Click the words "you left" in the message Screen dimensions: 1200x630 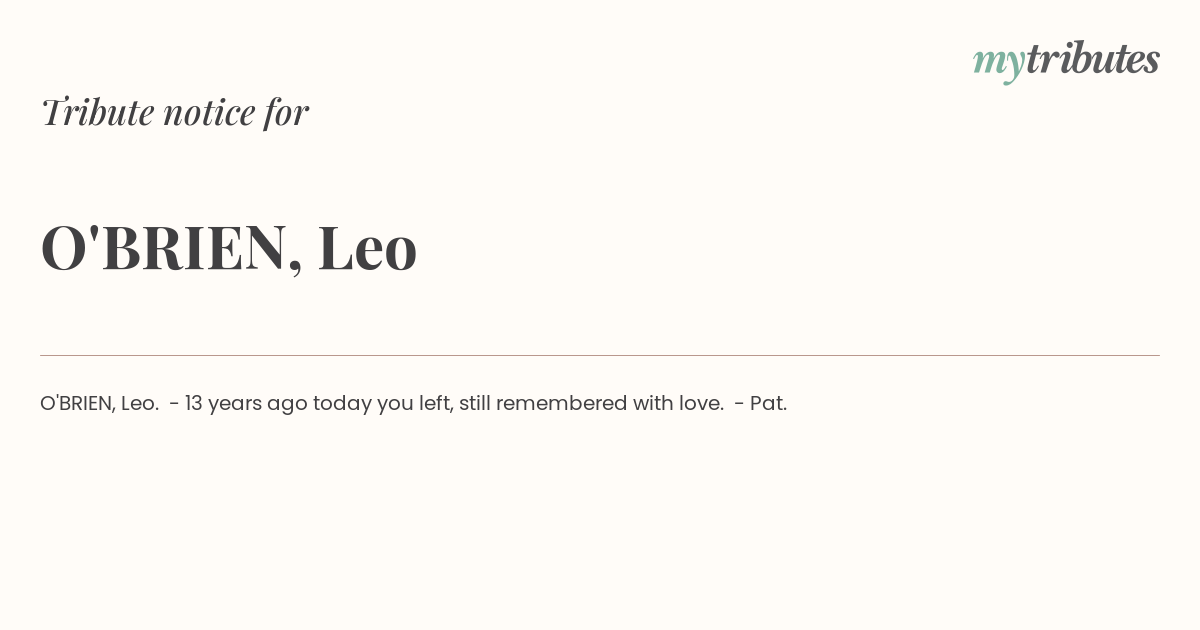pos(413,404)
